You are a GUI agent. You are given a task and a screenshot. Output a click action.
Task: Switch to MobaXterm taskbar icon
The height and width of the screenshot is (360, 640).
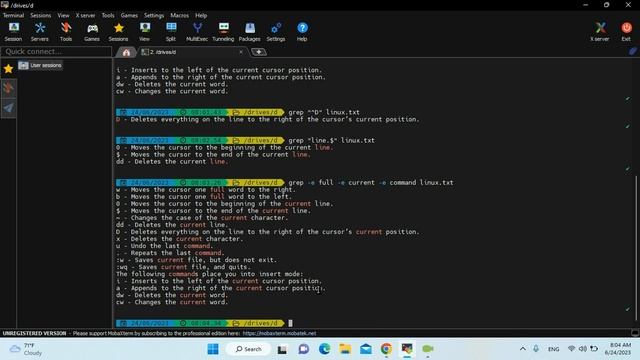tap(407, 349)
